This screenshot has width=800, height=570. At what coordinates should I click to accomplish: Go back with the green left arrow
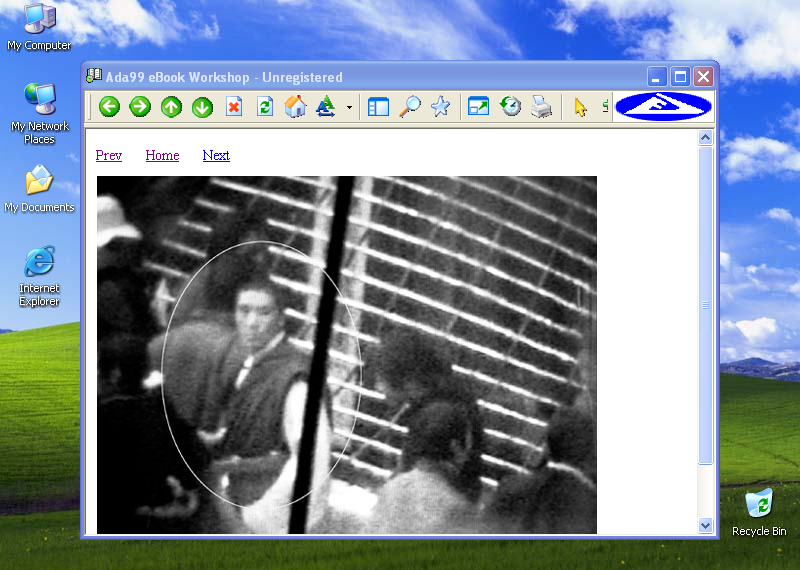[109, 107]
